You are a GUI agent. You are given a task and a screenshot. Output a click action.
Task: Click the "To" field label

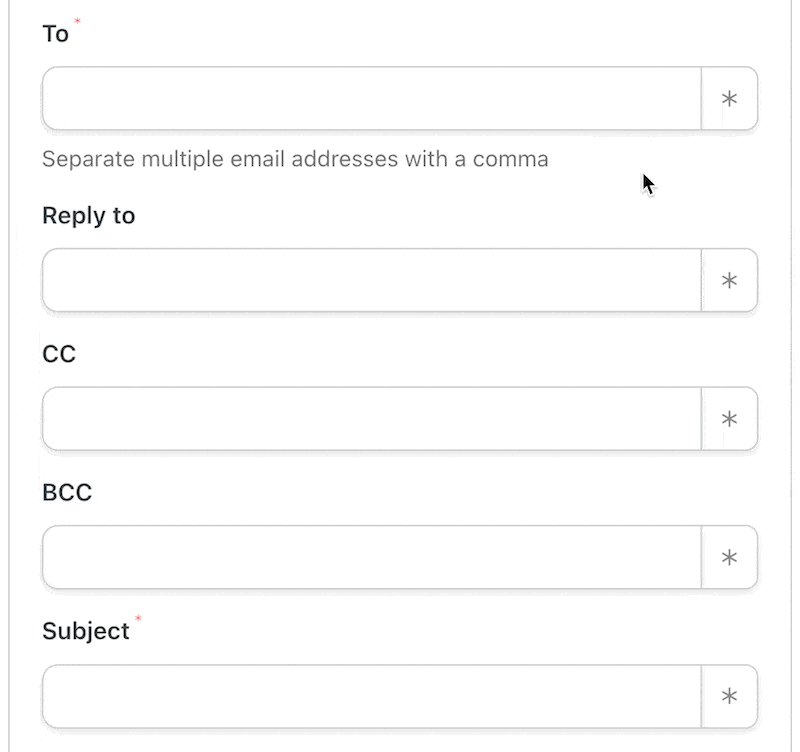click(x=55, y=34)
